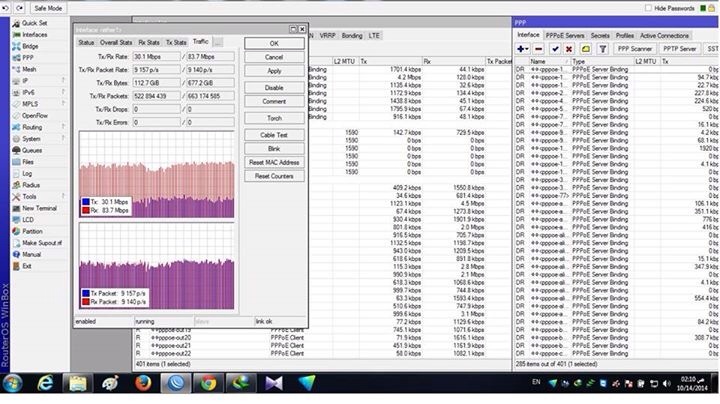The height and width of the screenshot is (404, 720).
Task: Click the yellow Comment icon in PPP window
Action: (x=585, y=49)
